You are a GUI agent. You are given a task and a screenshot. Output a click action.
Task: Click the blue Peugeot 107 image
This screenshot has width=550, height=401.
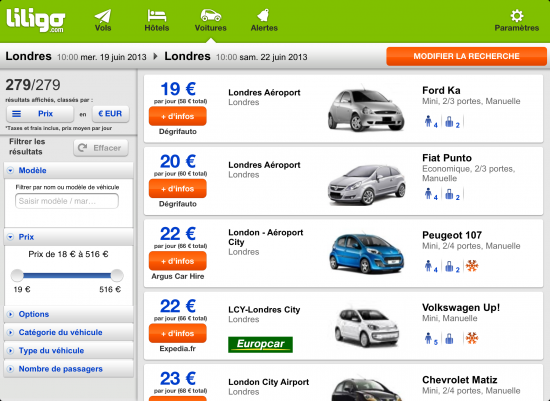click(367, 253)
